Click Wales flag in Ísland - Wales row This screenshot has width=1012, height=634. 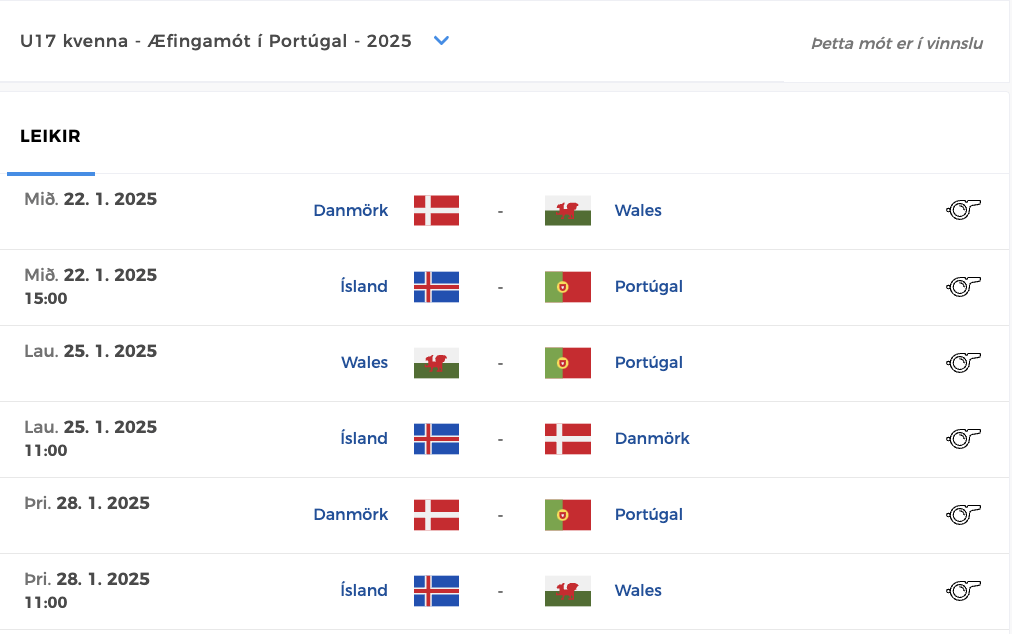coord(568,590)
